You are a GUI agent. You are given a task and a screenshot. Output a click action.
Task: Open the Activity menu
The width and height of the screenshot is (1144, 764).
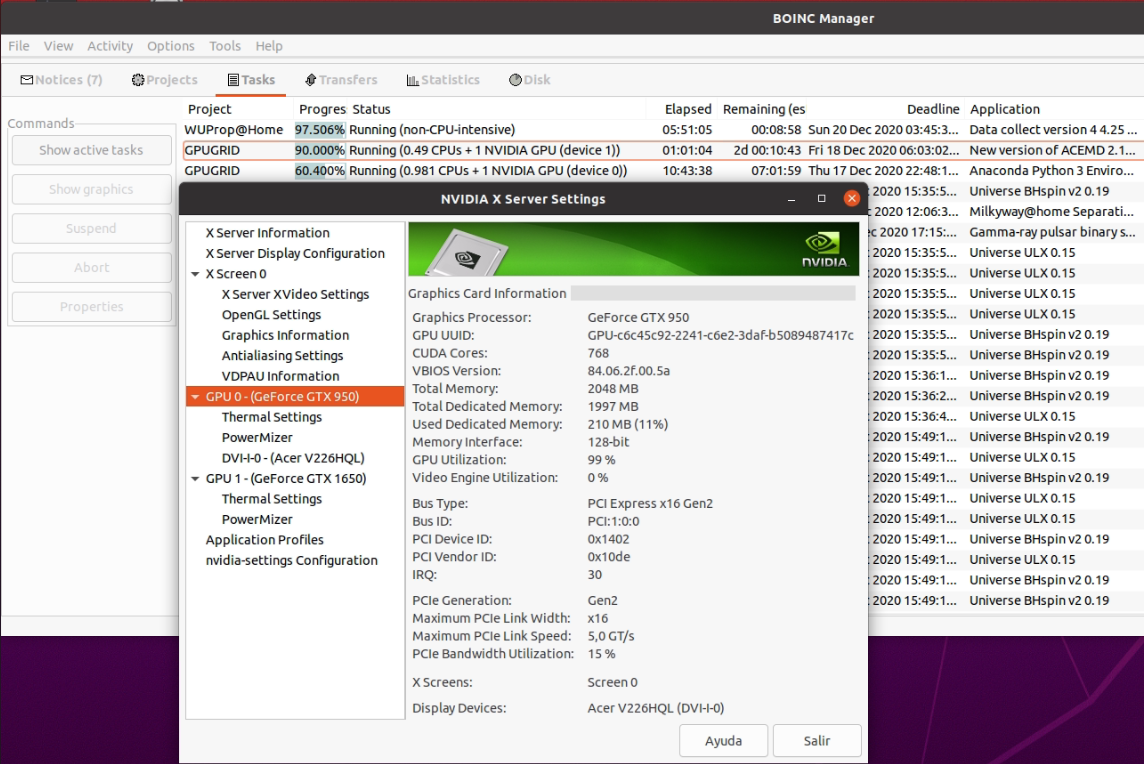pos(110,46)
